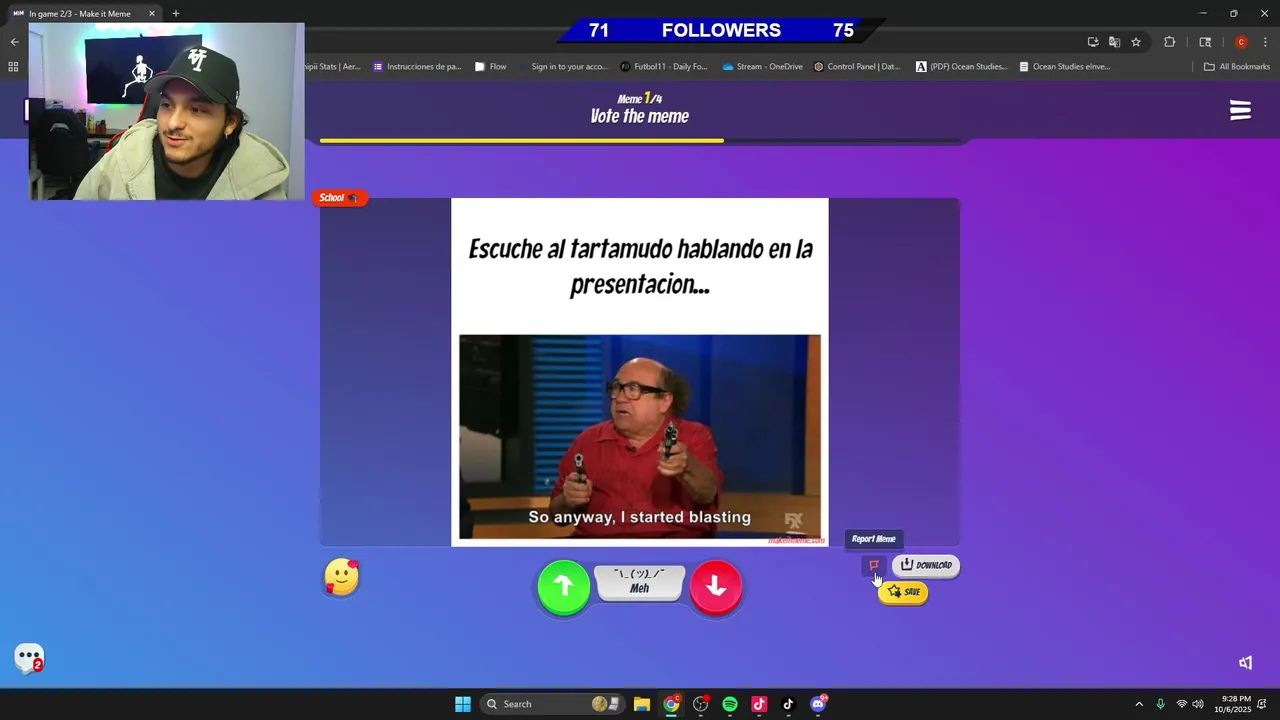The width and height of the screenshot is (1280, 720).
Task: Click the School category tag
Action: coord(340,198)
